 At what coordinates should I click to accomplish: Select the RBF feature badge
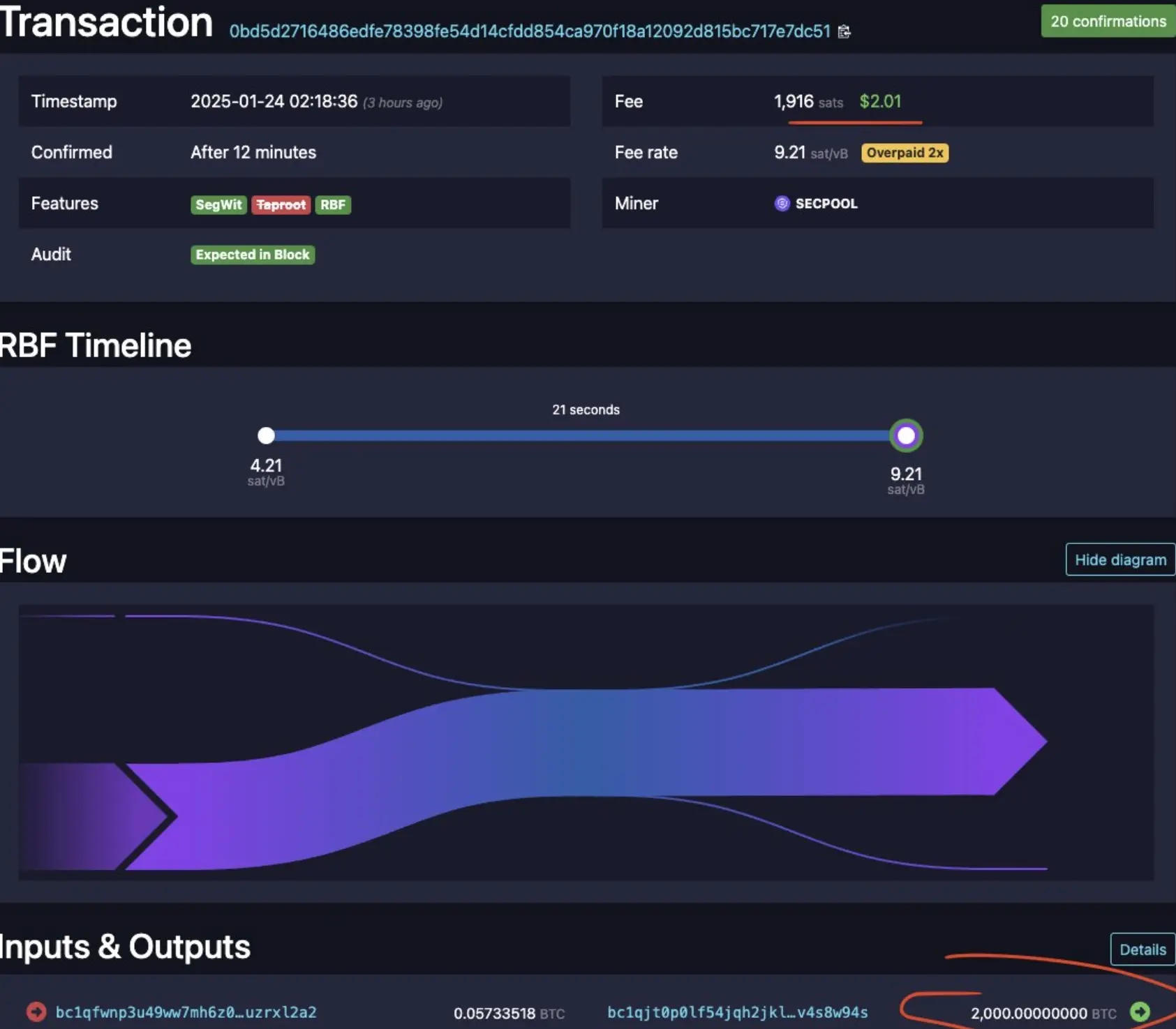click(x=333, y=204)
